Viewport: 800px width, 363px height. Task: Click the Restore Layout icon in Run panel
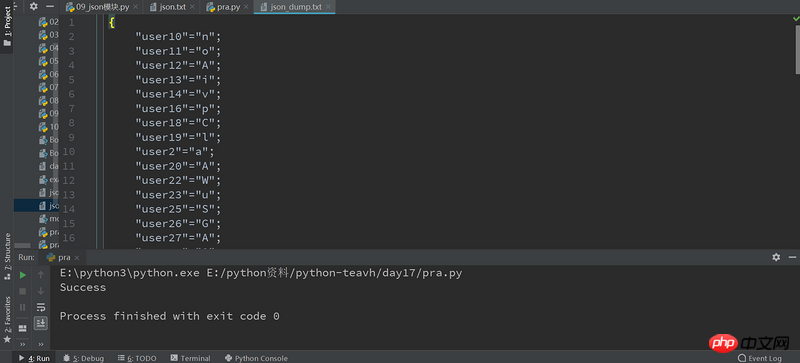pos(22,328)
